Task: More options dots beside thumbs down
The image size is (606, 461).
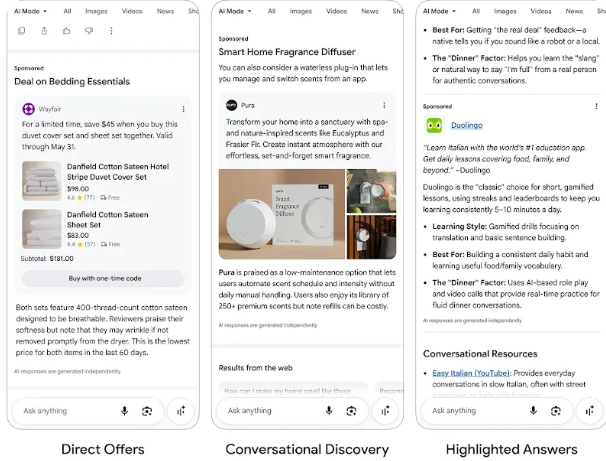Action: coord(111,31)
